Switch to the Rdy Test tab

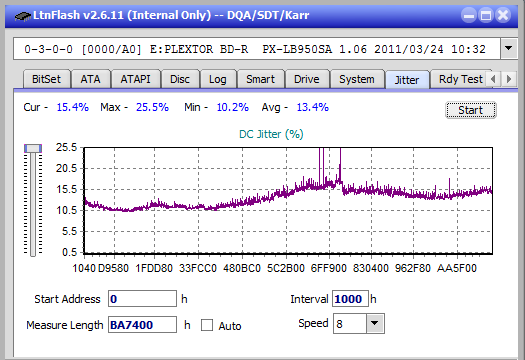click(460, 79)
